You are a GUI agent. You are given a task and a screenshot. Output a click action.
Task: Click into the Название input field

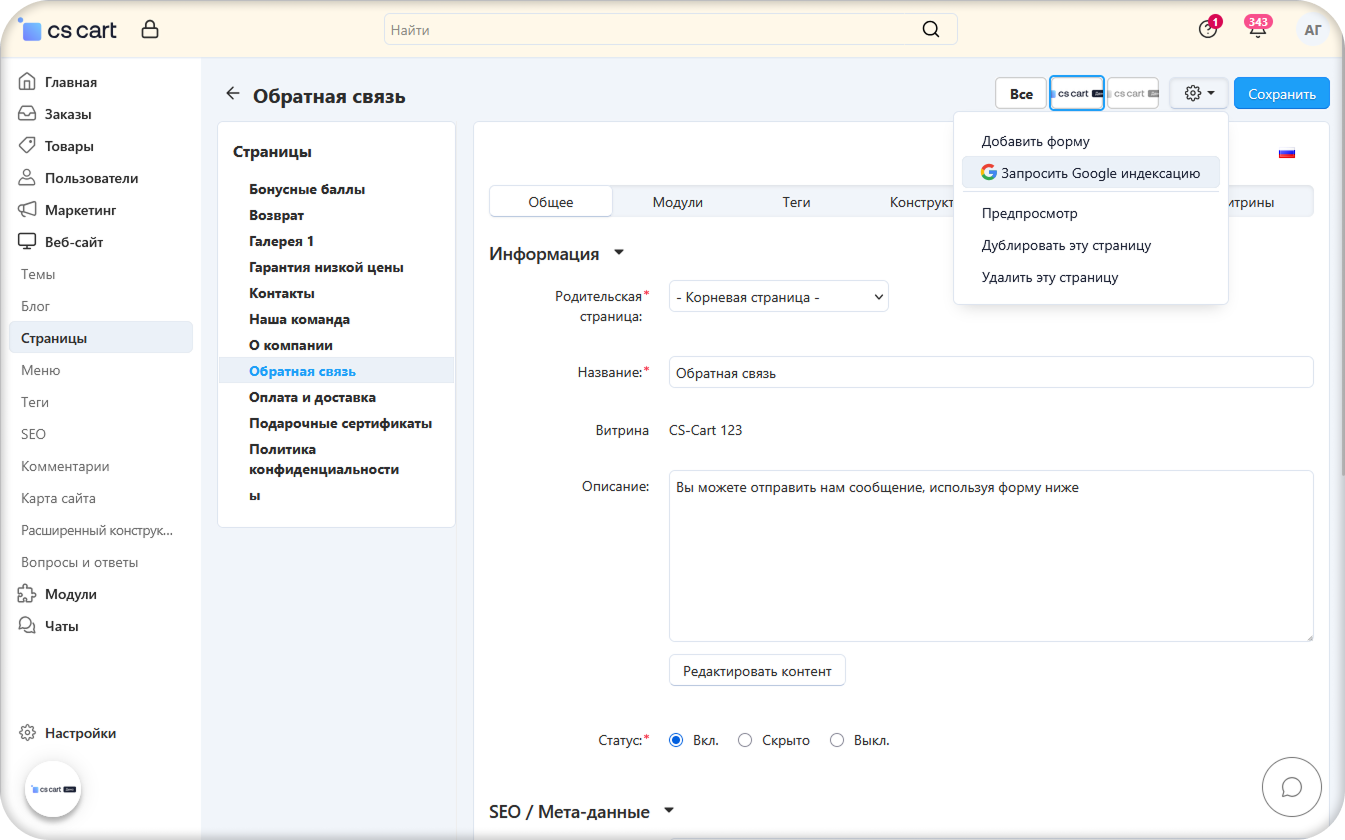click(990, 373)
